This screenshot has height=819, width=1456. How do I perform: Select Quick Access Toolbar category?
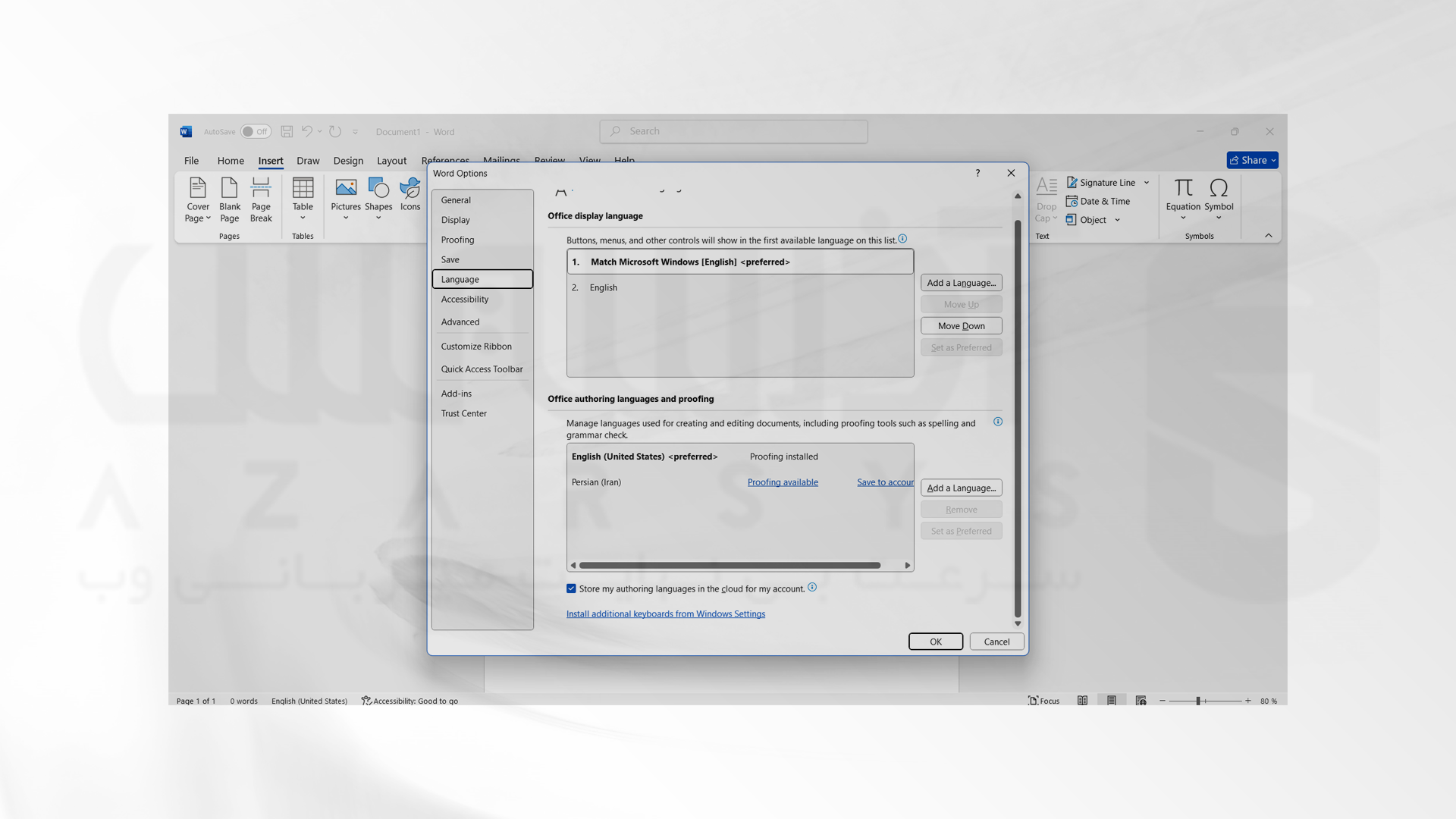pyautogui.click(x=482, y=369)
